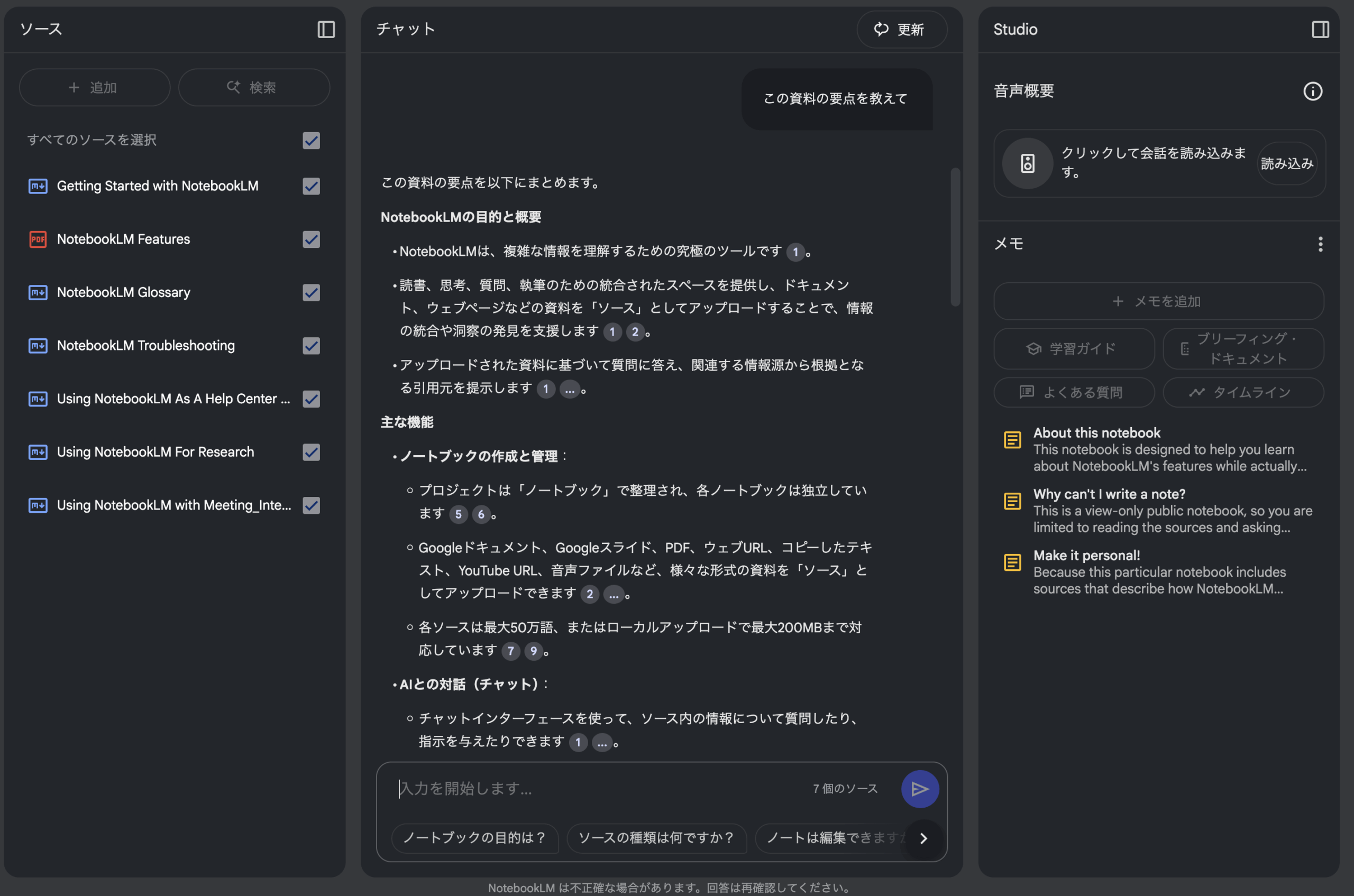The image size is (1354, 896).
Task: Uncheck NotebookLM Troubleshooting source checkbox
Action: (x=311, y=346)
